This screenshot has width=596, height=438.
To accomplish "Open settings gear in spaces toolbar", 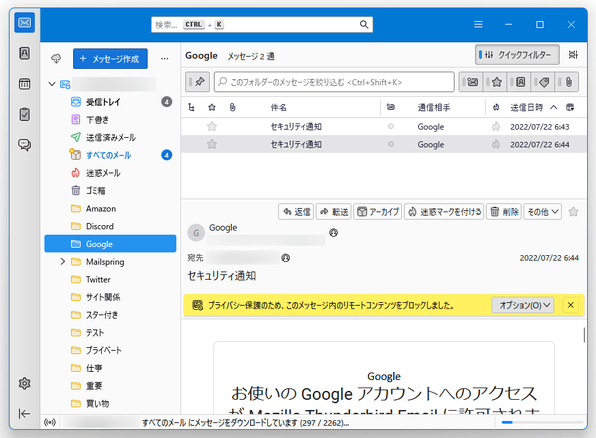I will (25, 383).
